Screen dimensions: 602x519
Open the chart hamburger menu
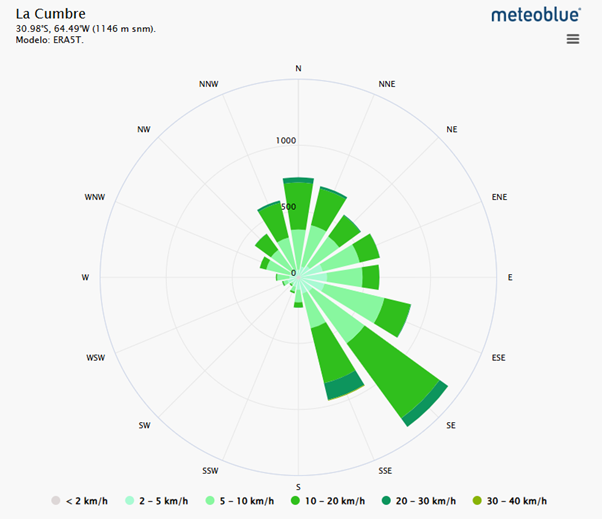[573, 39]
